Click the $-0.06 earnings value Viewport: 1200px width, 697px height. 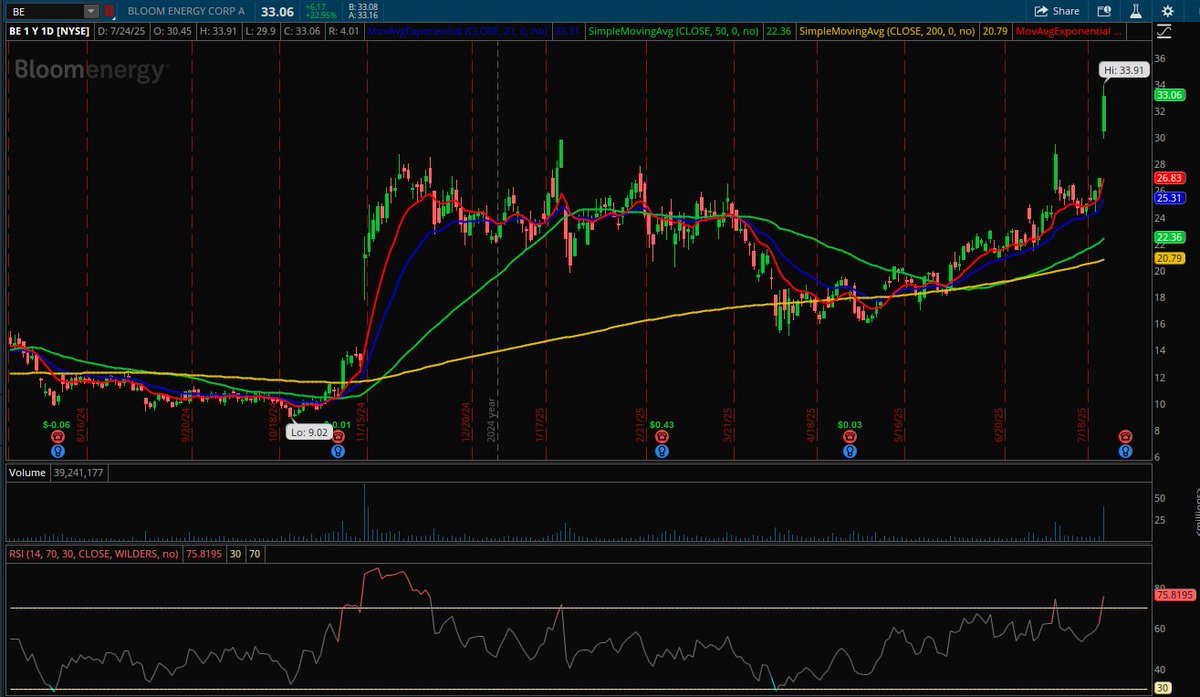pyautogui.click(x=56, y=424)
